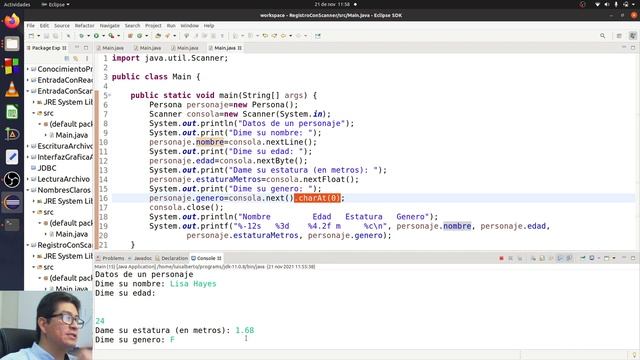Image resolution: width=640 pixels, height=360 pixels.
Task: Open the New Java Package toolbar icon
Action: (130, 36)
